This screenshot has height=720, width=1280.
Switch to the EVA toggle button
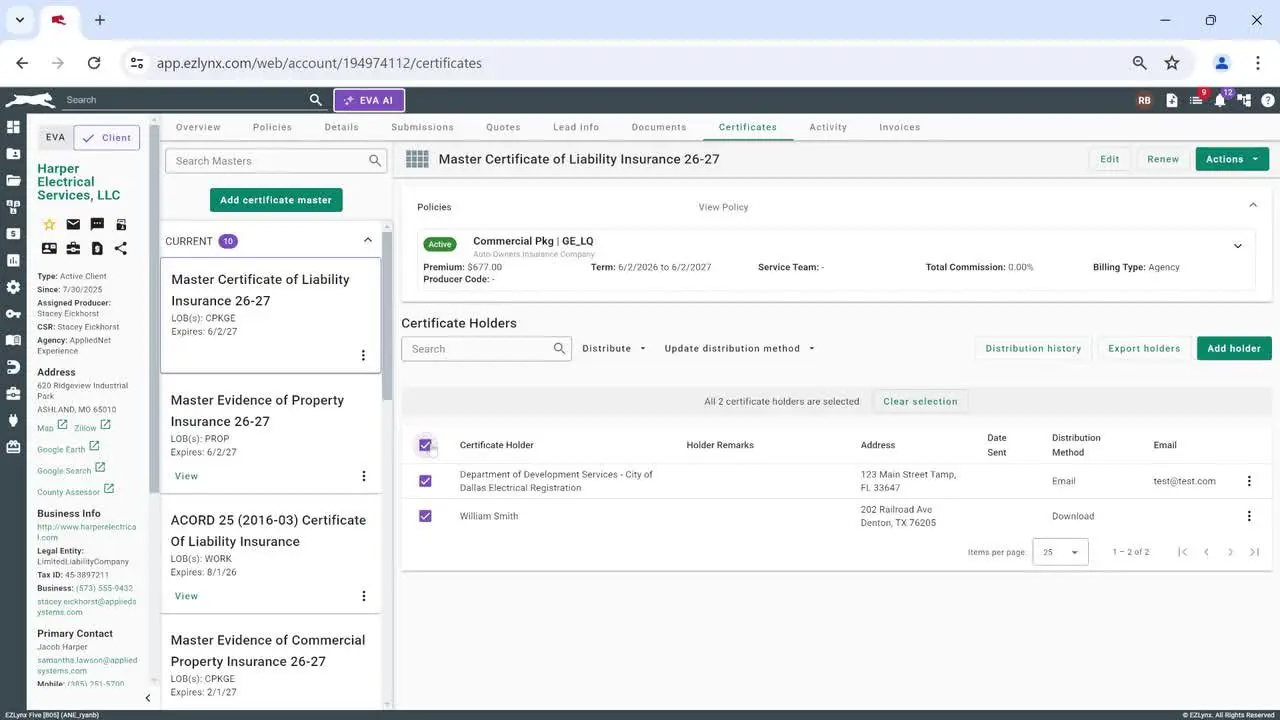pos(55,138)
